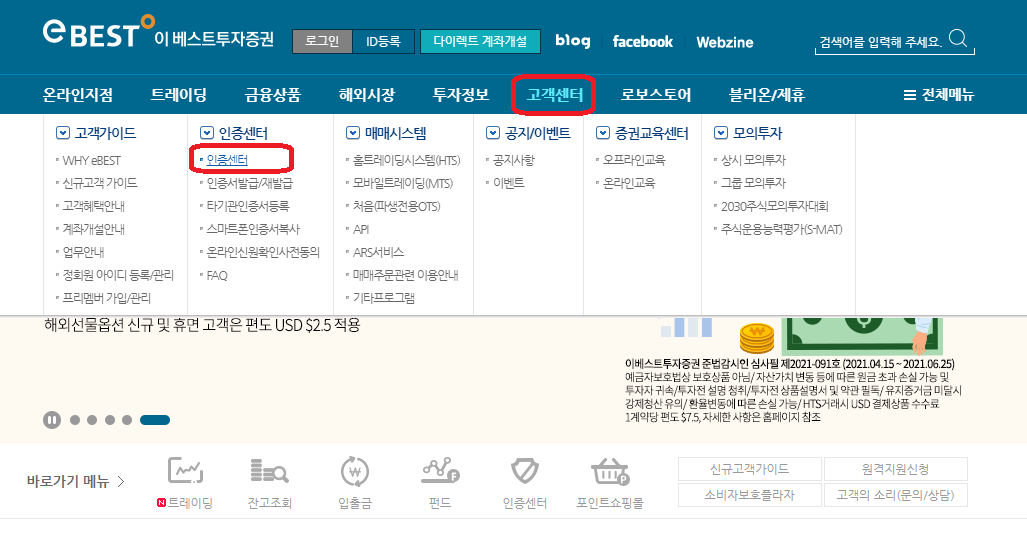Open the 잔고조회 quick menu icon
This screenshot has height=548, width=1027.
pyautogui.click(x=269, y=471)
